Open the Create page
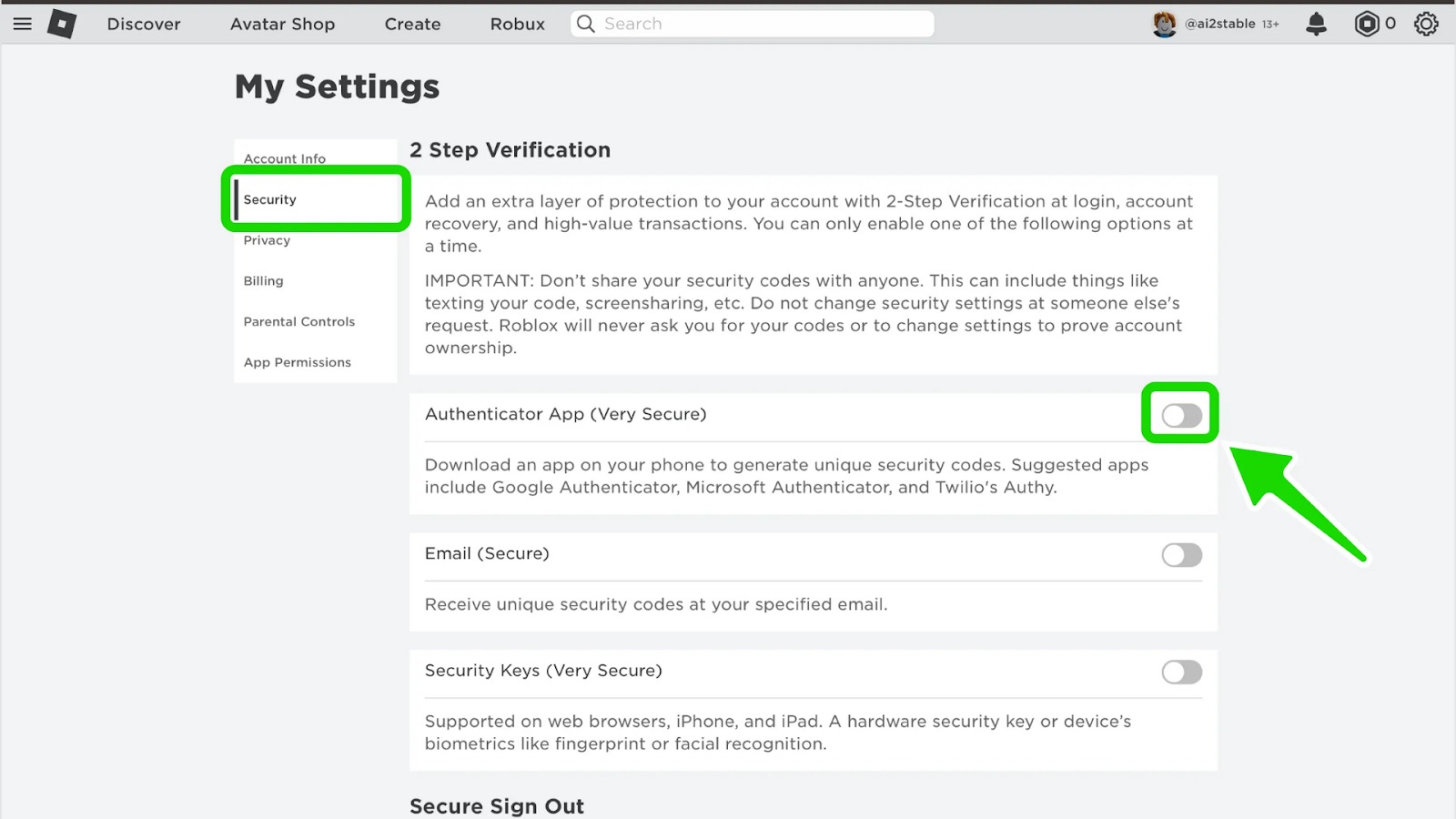 pyautogui.click(x=412, y=24)
